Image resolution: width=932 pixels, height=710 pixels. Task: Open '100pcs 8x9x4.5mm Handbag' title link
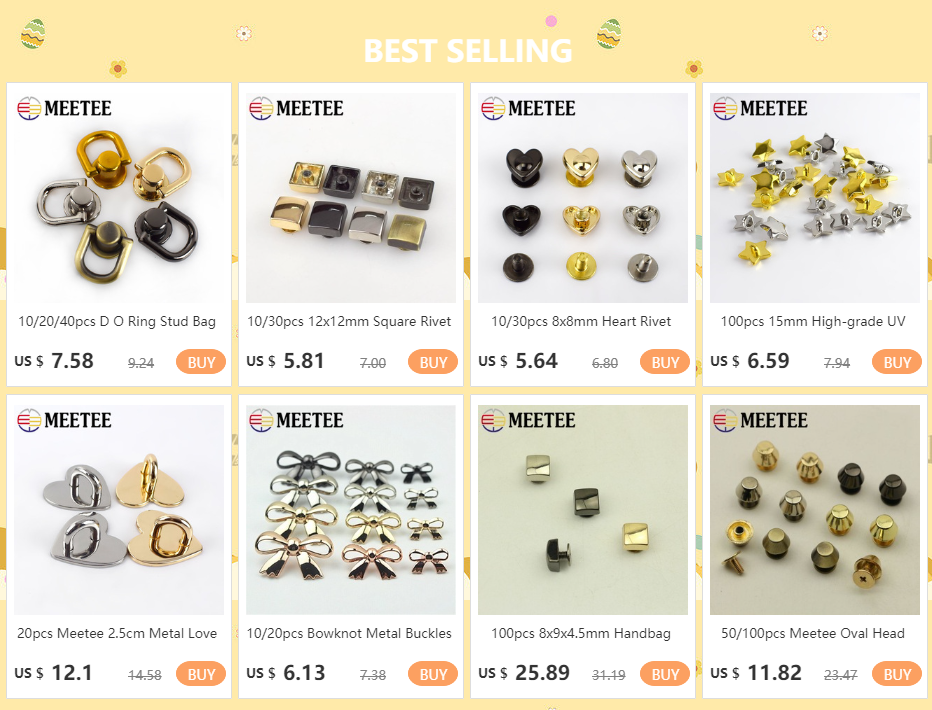point(581,633)
